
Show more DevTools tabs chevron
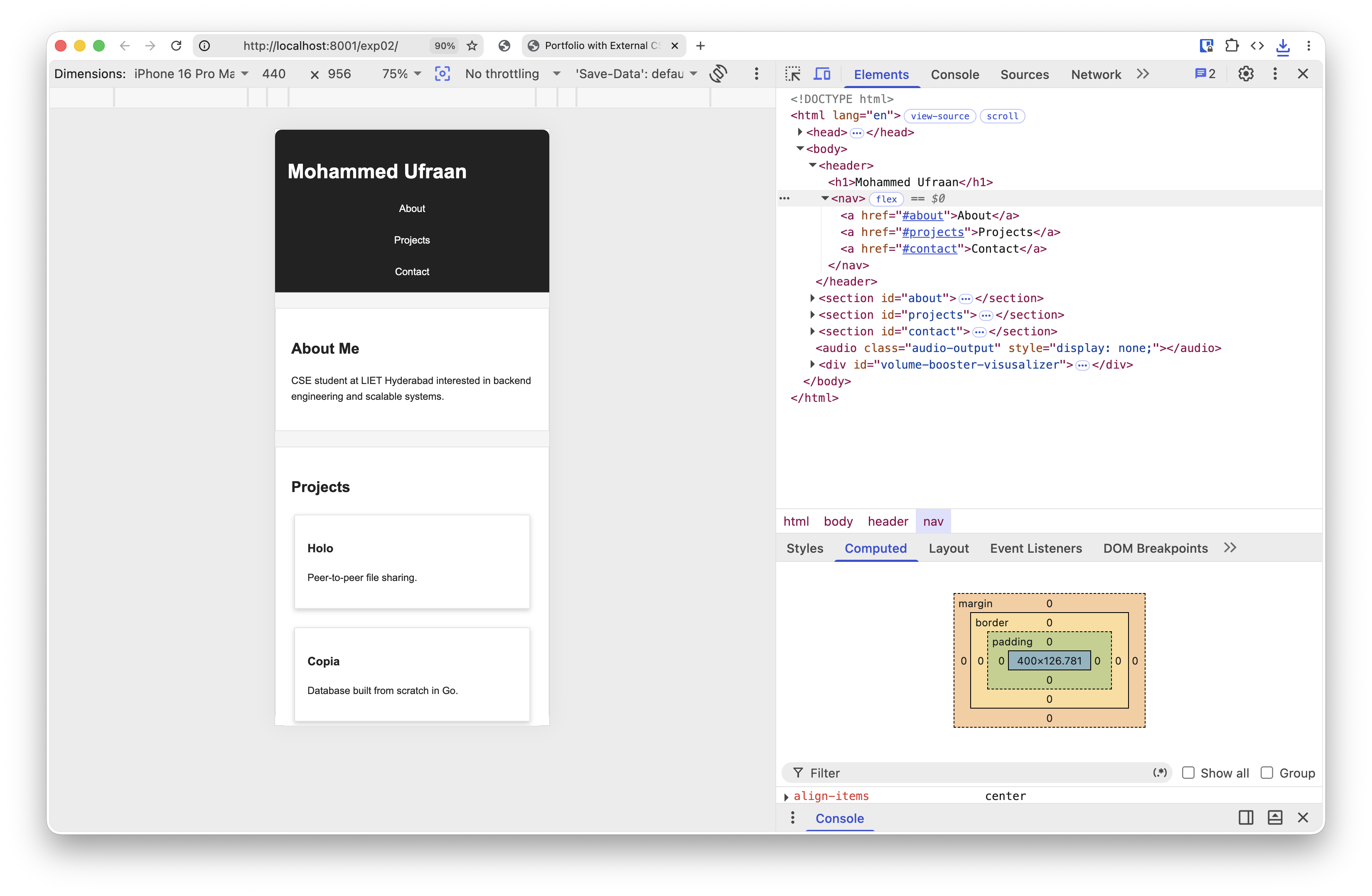click(1143, 74)
